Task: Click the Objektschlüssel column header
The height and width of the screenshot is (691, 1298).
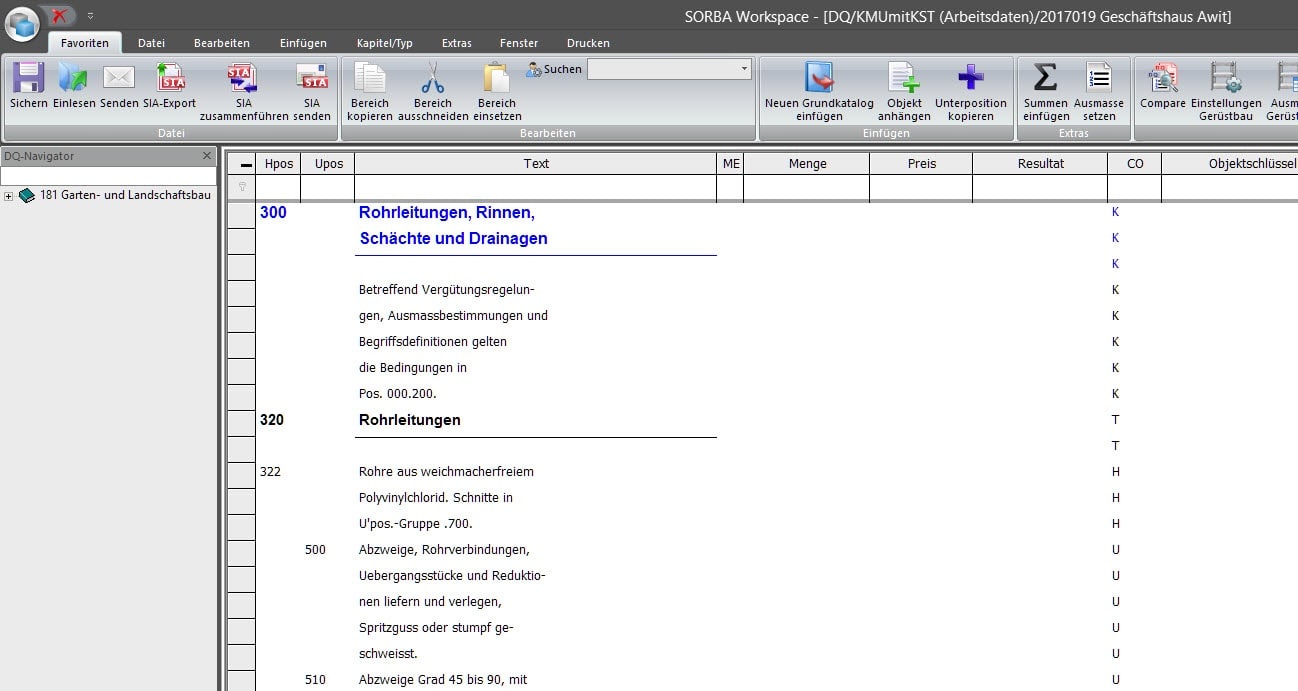Action: coord(1230,163)
